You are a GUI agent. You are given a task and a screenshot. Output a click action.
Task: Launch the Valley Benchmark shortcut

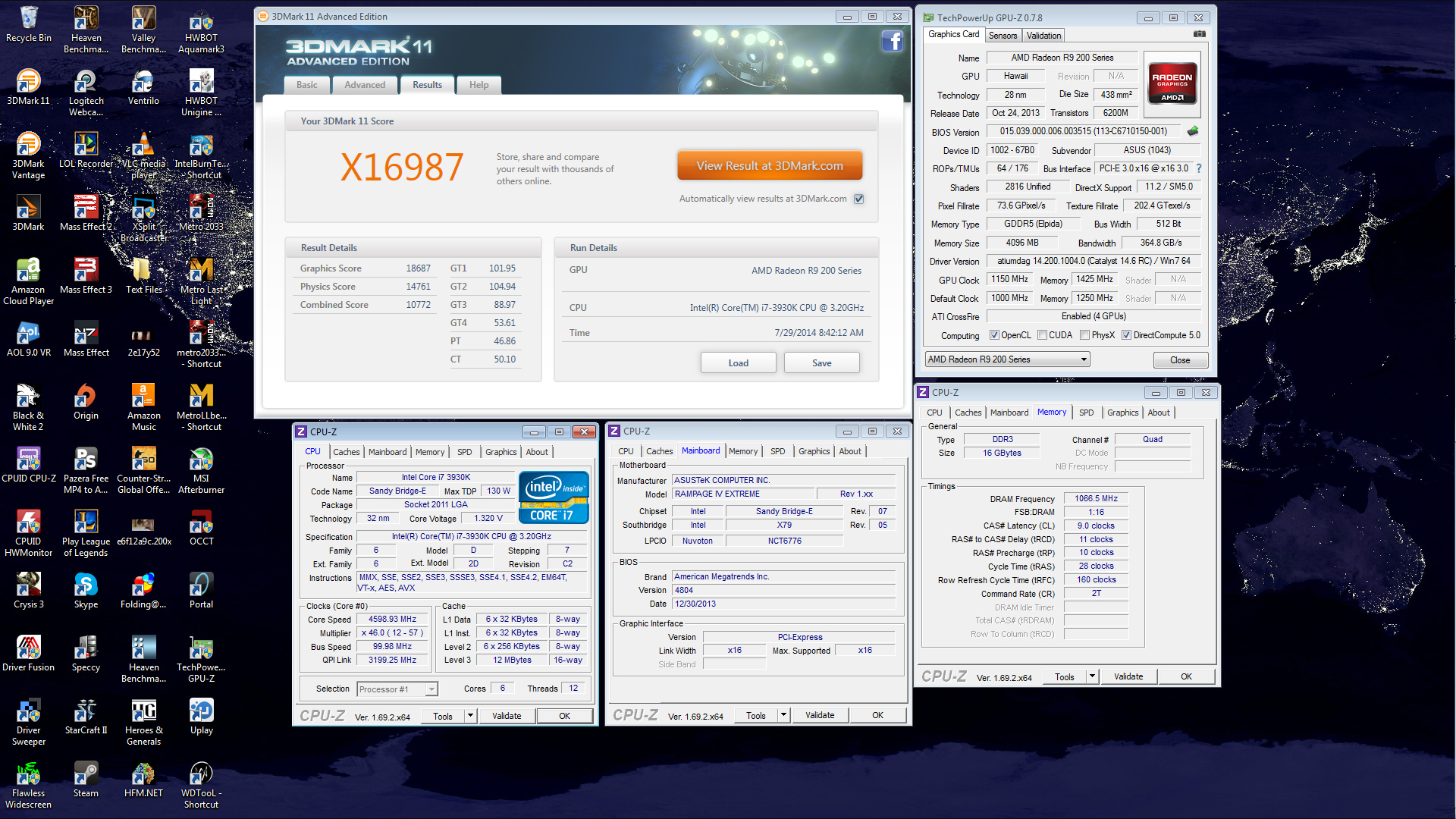click(x=143, y=30)
